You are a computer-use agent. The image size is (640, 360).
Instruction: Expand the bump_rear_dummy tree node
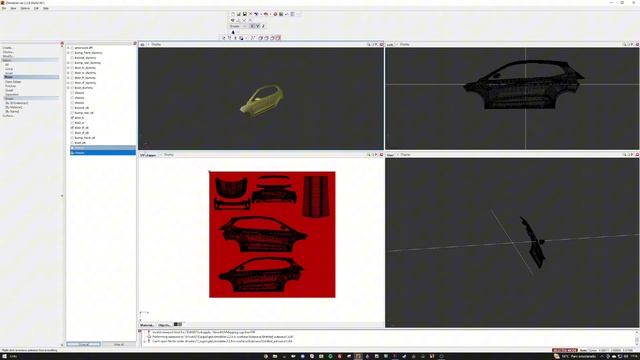tap(68, 63)
